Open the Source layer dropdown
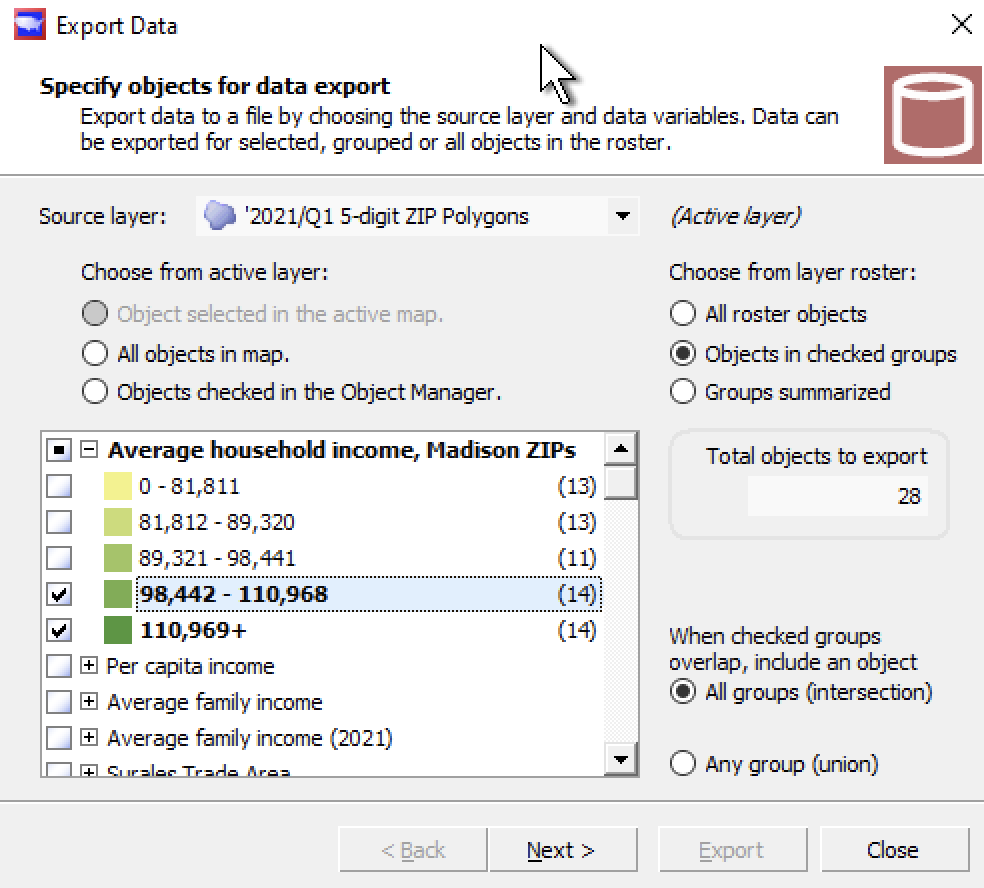The width and height of the screenshot is (984, 888). pyautogui.click(x=623, y=216)
